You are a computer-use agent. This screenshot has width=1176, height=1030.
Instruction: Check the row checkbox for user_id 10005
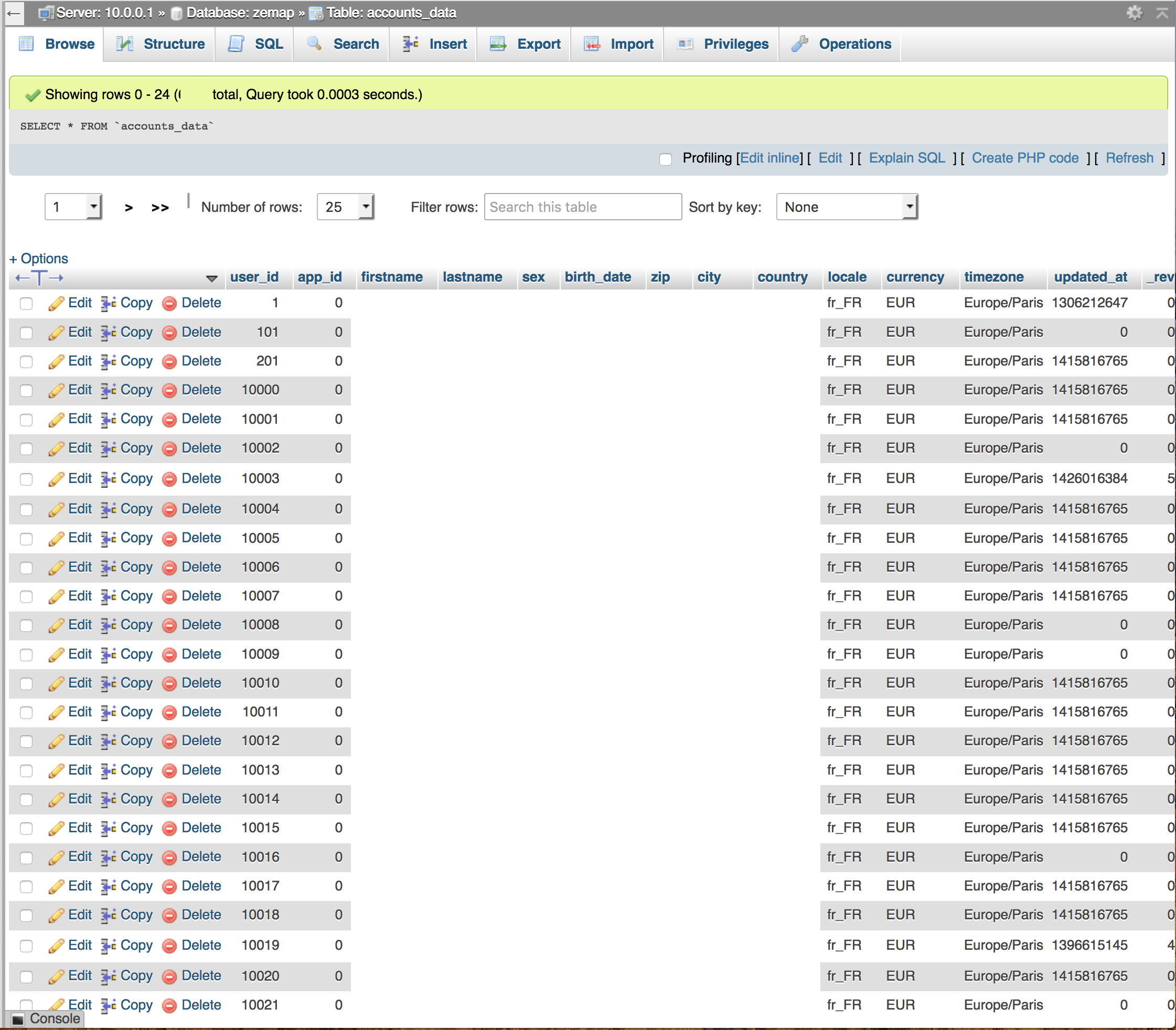click(26, 539)
